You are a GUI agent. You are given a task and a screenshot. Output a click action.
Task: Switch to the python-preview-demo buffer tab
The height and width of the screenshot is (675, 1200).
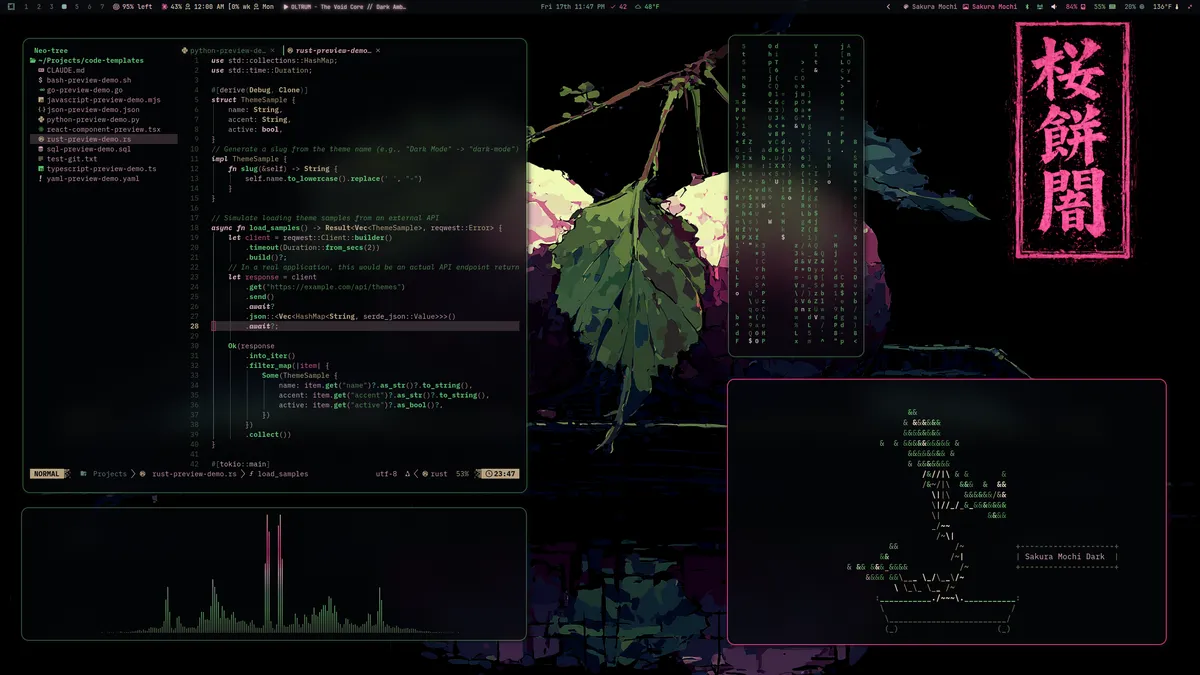pyautogui.click(x=227, y=50)
